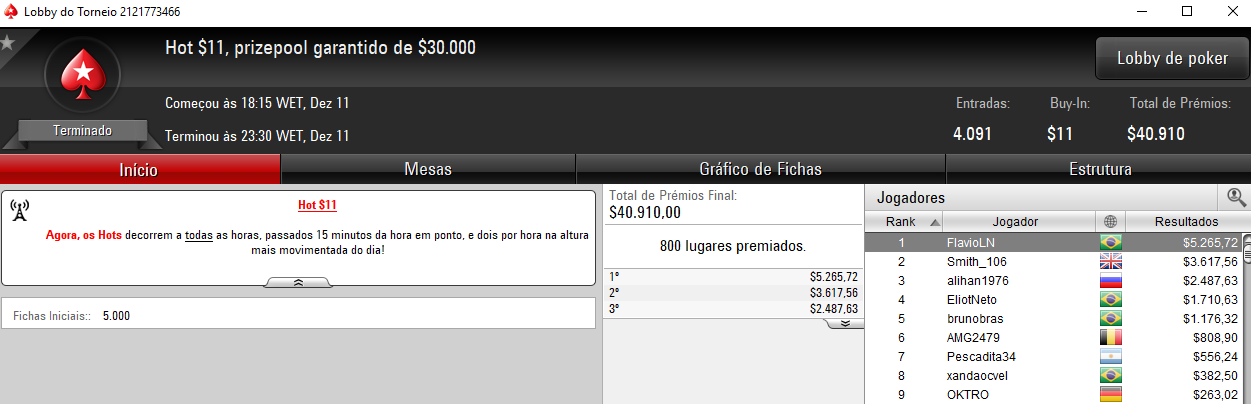Click the broadcast antenna announcement icon
The image size is (1251, 404).
point(19,211)
